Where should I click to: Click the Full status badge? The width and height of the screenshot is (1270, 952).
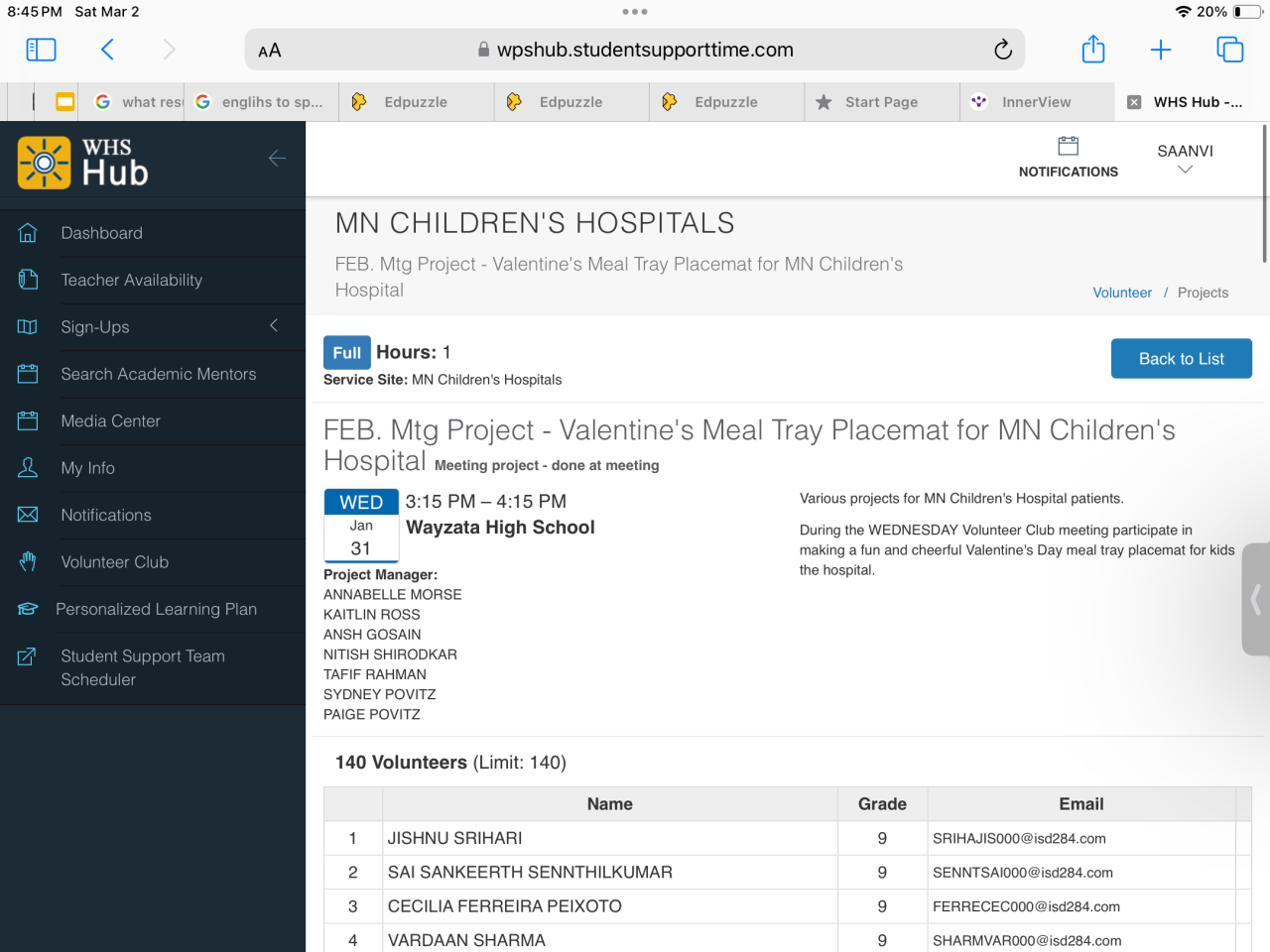click(346, 353)
